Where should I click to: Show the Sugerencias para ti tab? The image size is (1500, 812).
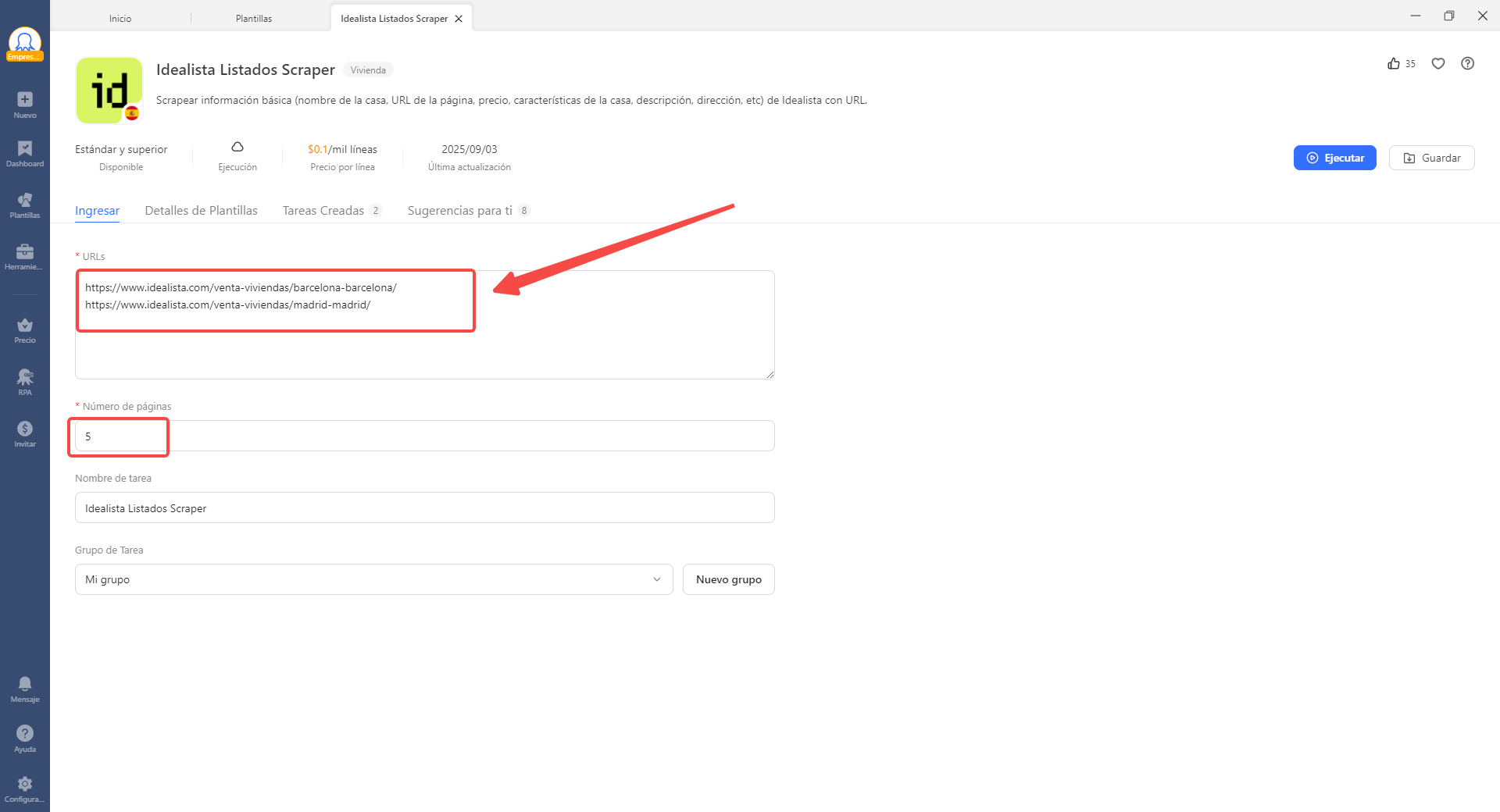click(460, 211)
